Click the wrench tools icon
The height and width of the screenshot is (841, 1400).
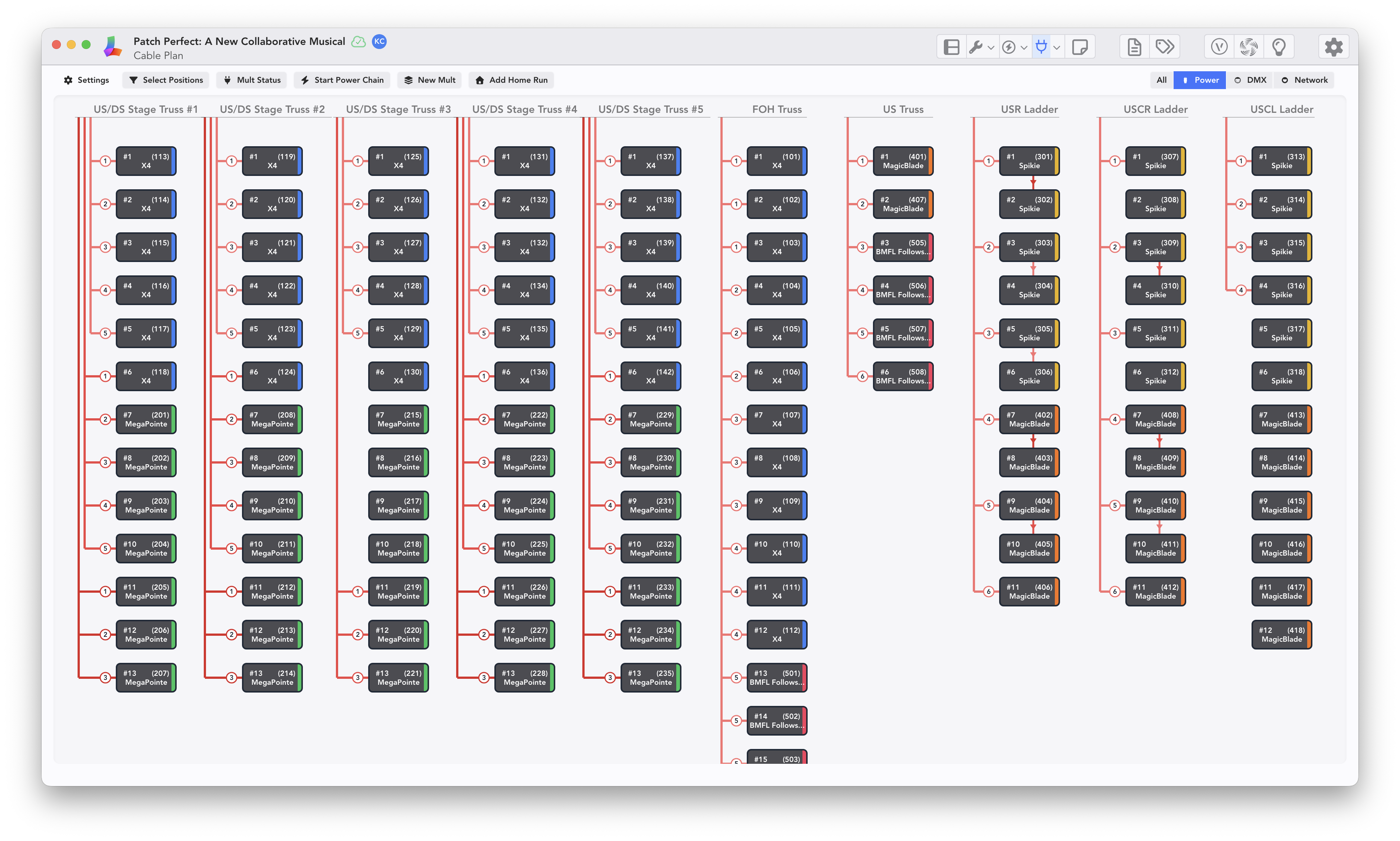coord(976,47)
